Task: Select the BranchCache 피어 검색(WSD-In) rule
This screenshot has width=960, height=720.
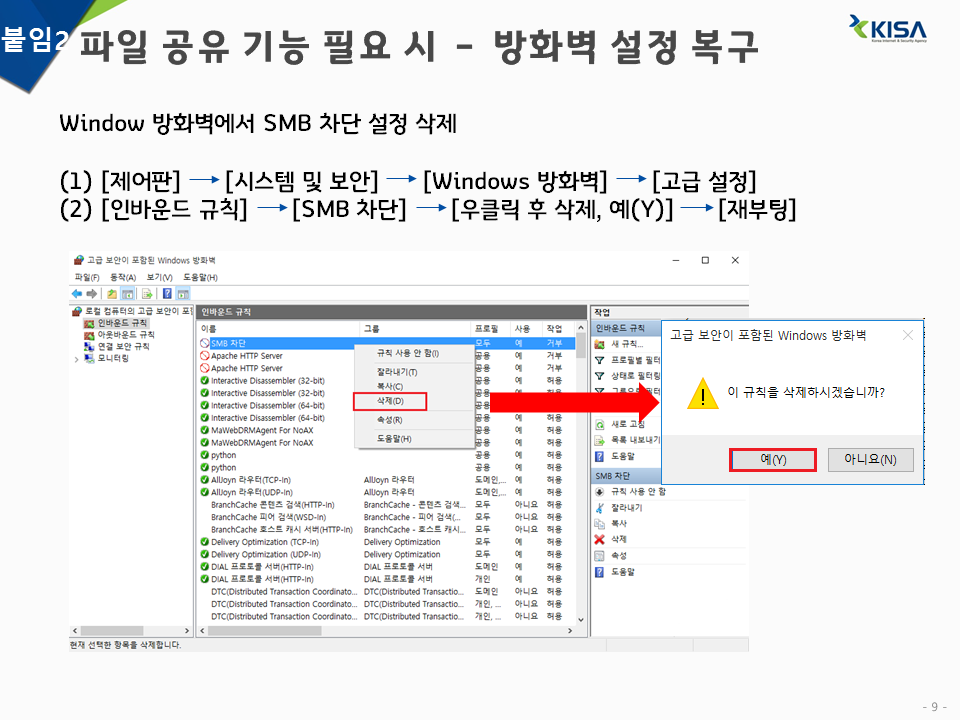Action: (x=386, y=517)
